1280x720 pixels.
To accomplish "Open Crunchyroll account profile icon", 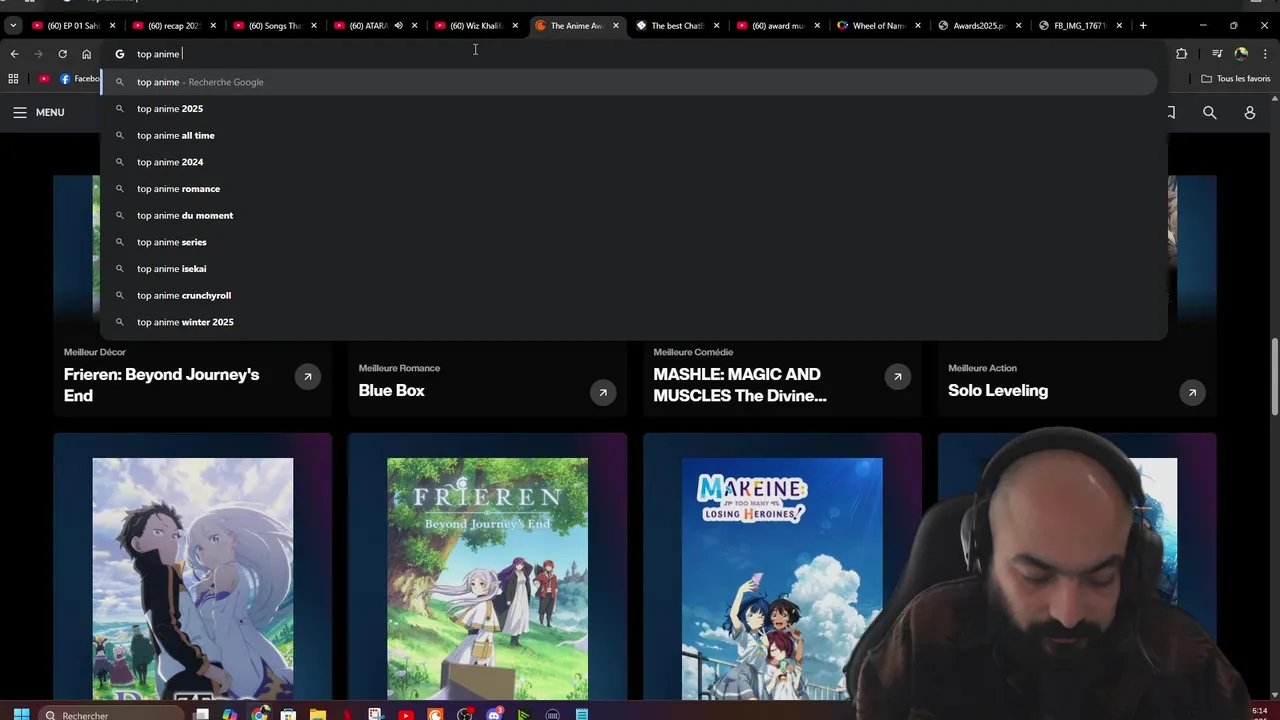I will click(x=1250, y=113).
